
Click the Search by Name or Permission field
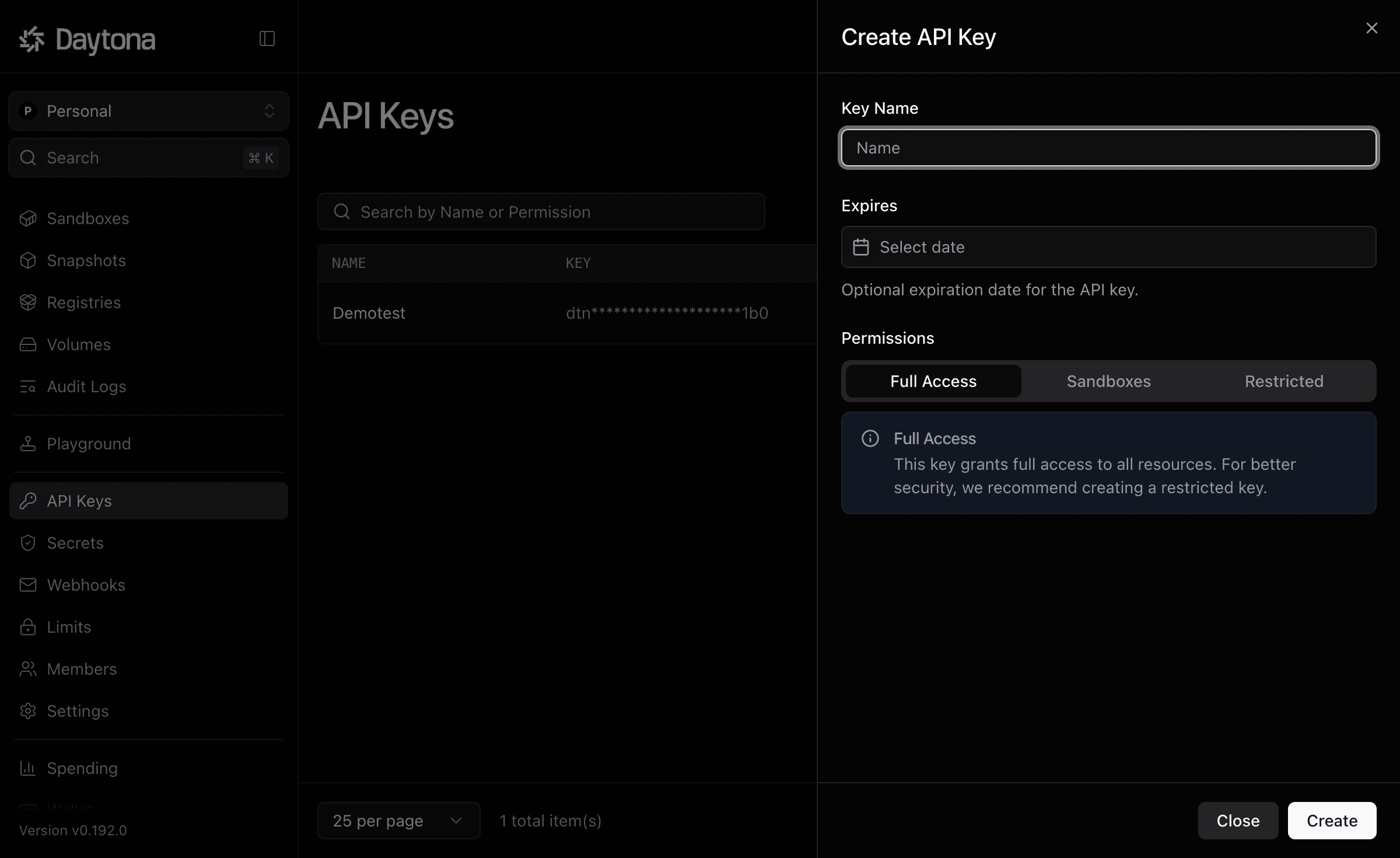click(541, 211)
